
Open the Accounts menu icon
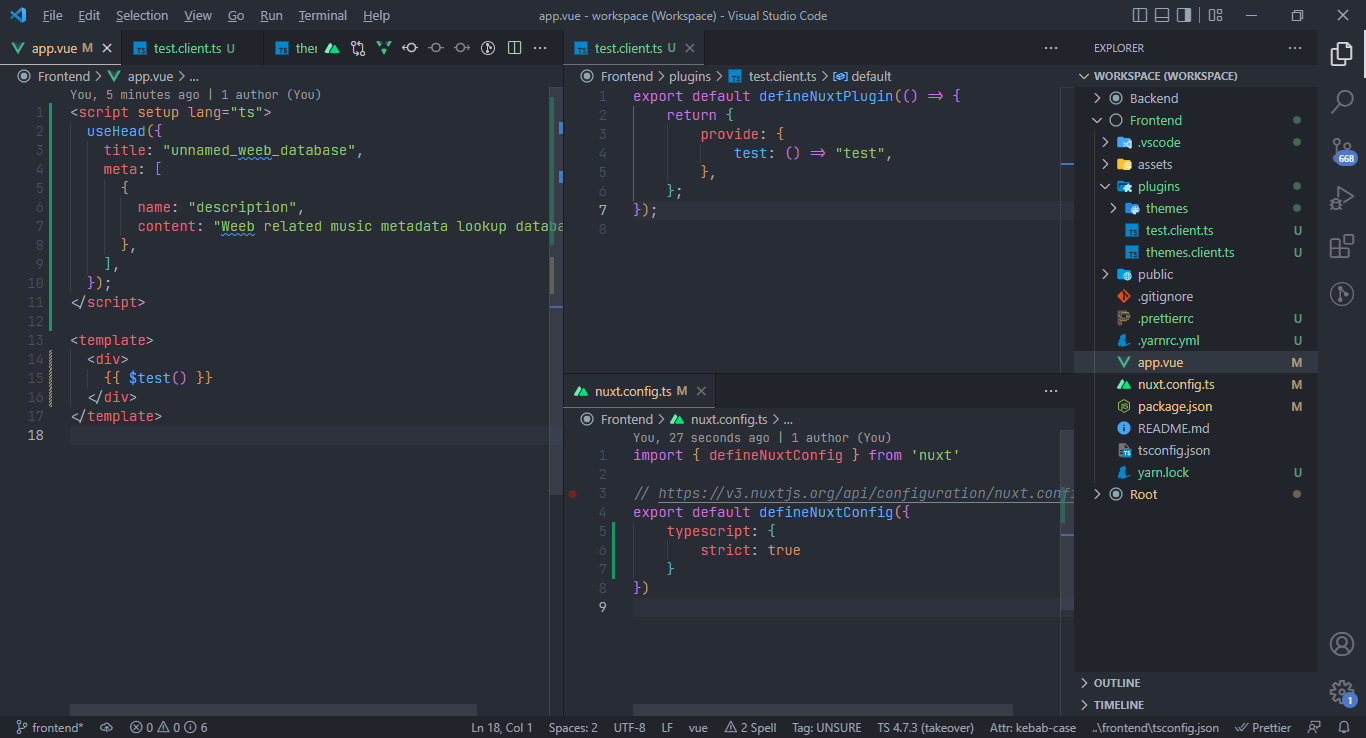[1341, 643]
